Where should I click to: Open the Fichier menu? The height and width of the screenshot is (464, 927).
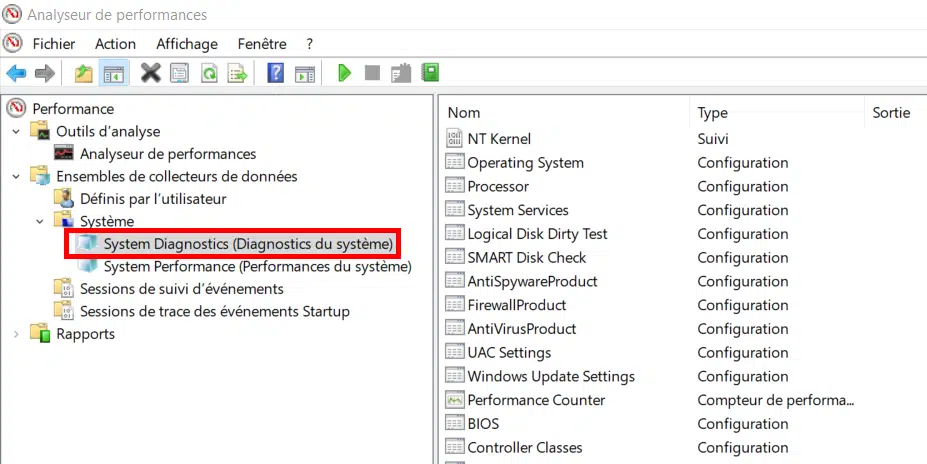click(x=54, y=44)
